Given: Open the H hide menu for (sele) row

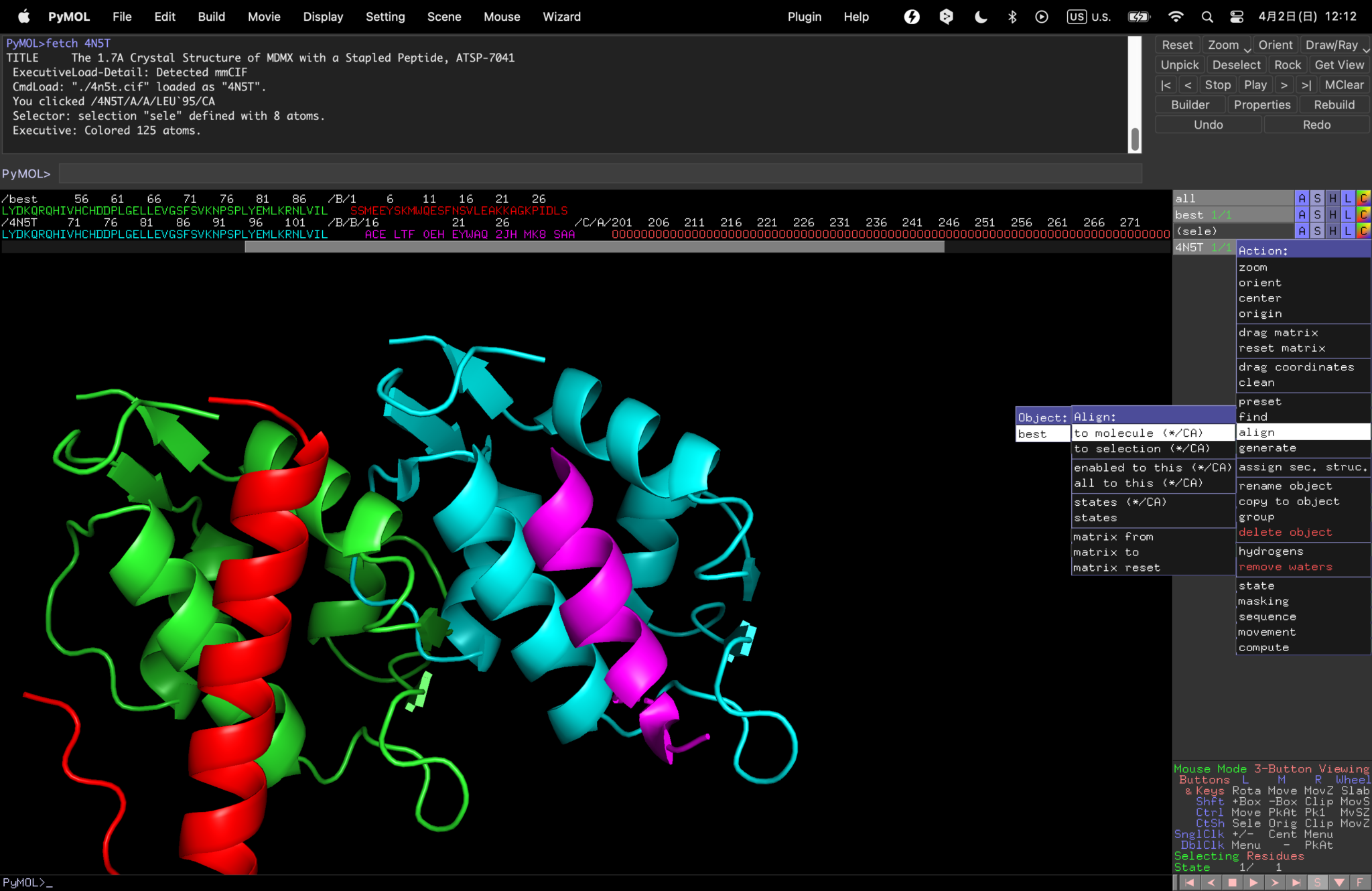Looking at the screenshot, I should [1332, 231].
